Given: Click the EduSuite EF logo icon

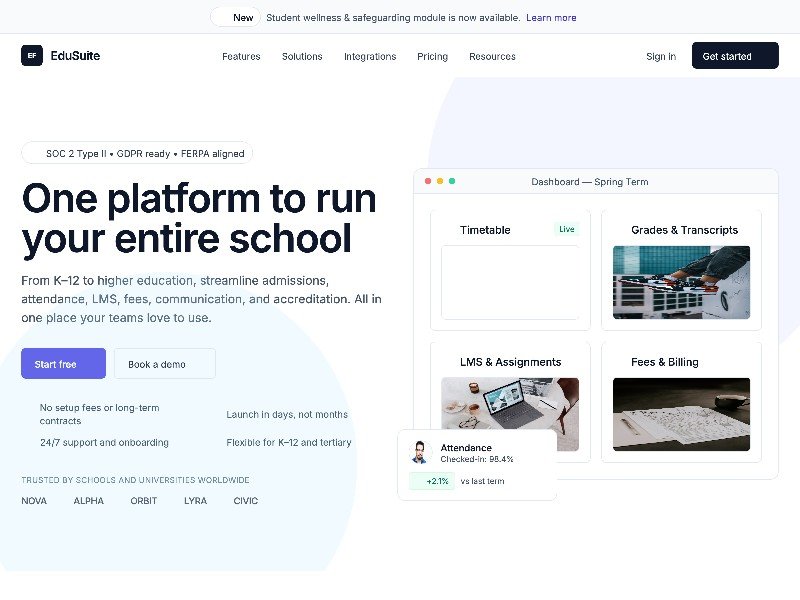Looking at the screenshot, I should [32, 56].
